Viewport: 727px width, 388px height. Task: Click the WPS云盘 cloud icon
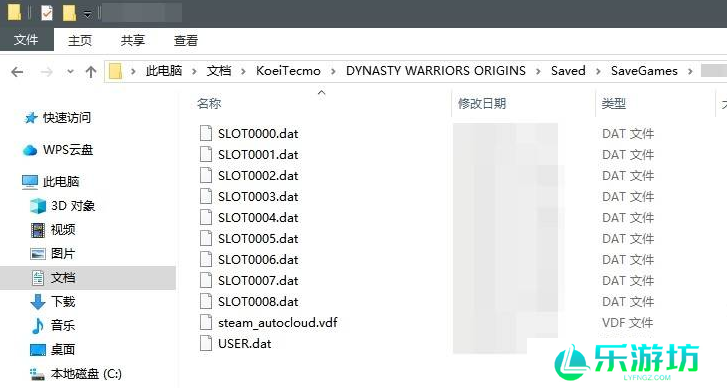tap(30, 150)
